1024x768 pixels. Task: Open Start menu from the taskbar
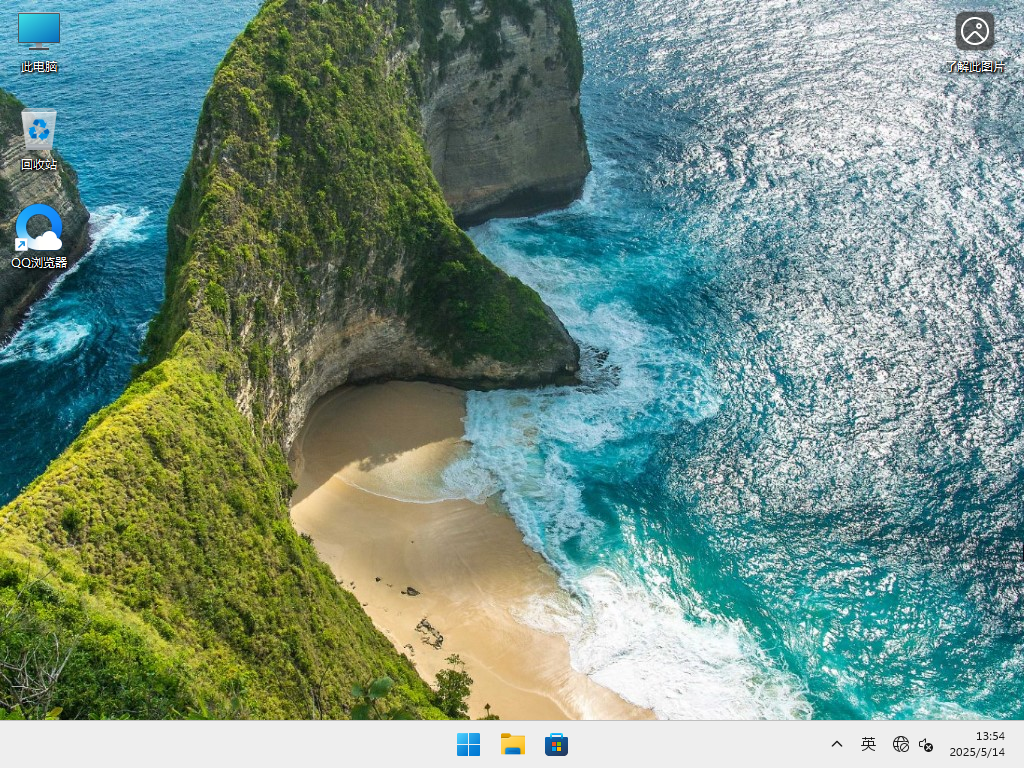[x=468, y=744]
